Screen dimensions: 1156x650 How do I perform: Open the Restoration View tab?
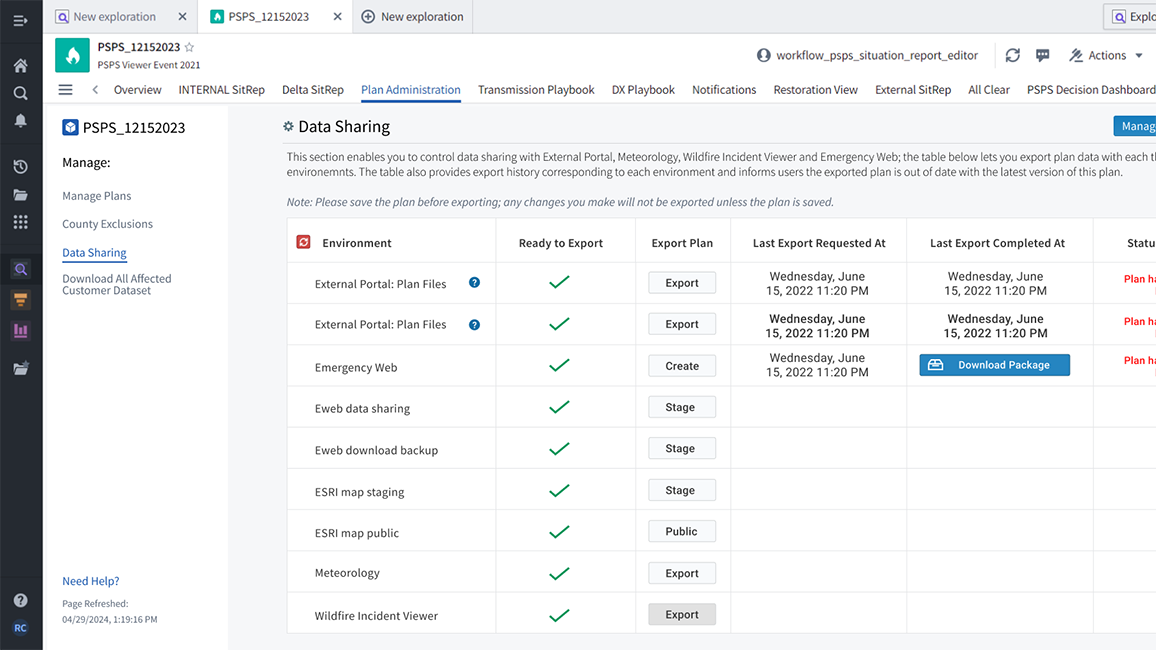[815, 90]
